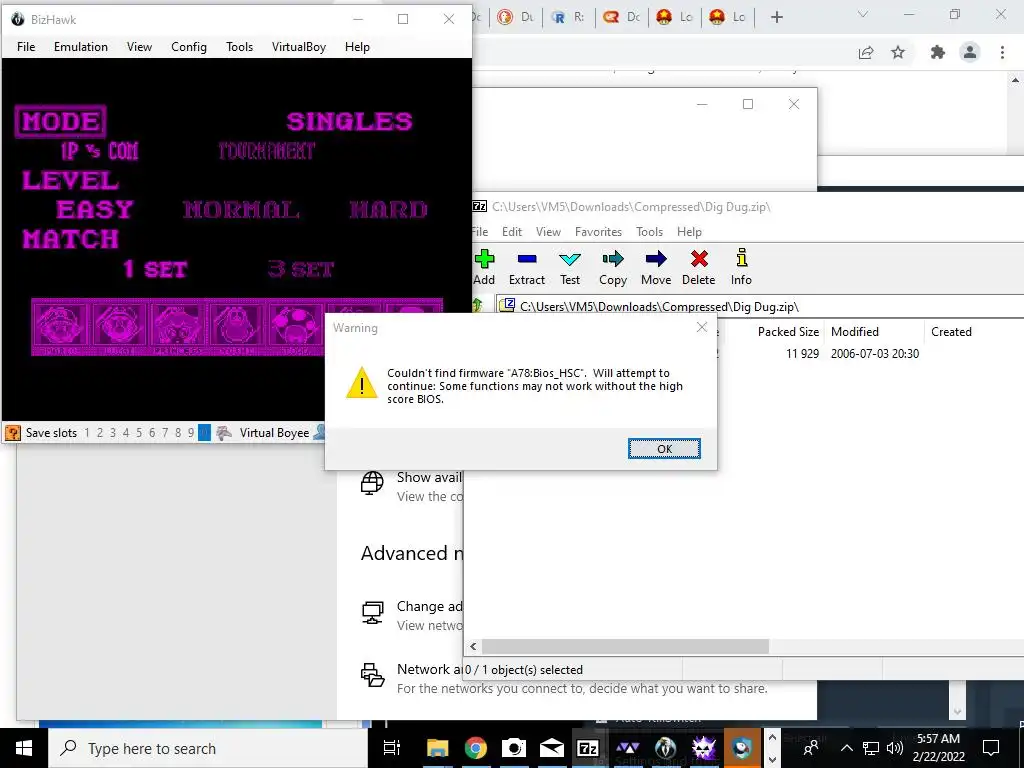The image size is (1024, 768).
Task: Open the Tools menu in 7-Zip
Action: pos(649,232)
